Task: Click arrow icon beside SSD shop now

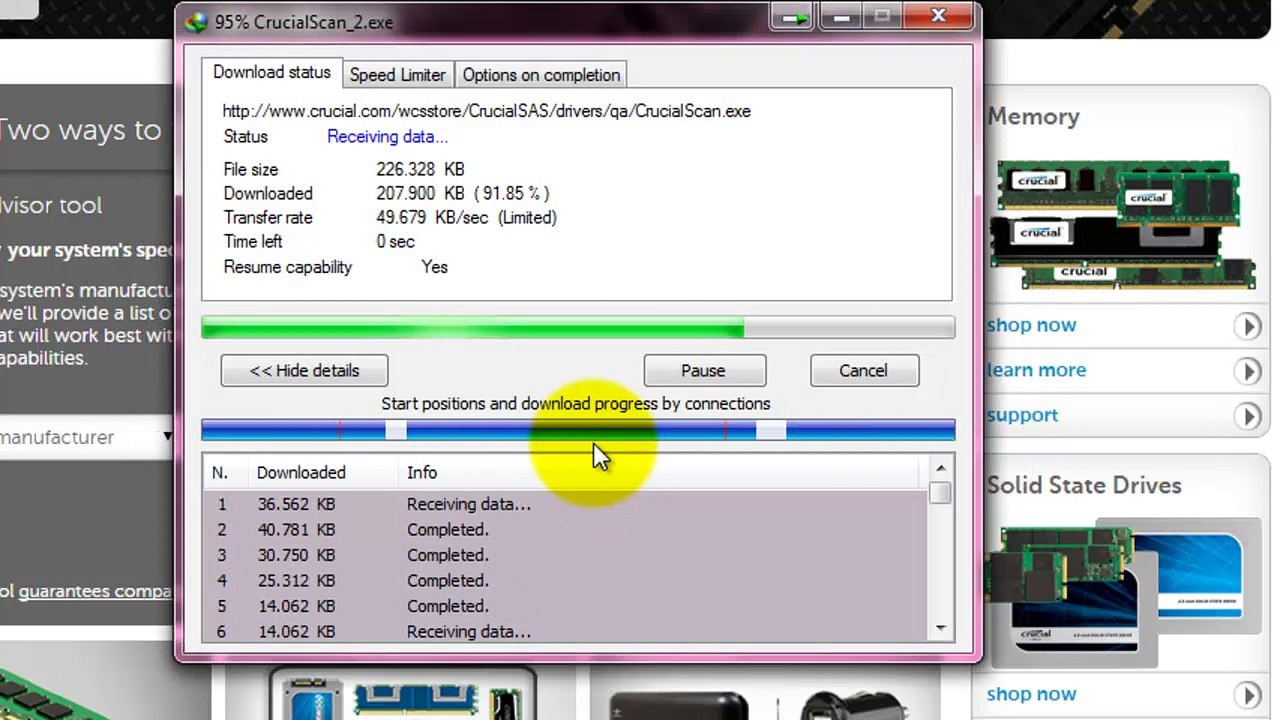Action: click(x=1247, y=694)
